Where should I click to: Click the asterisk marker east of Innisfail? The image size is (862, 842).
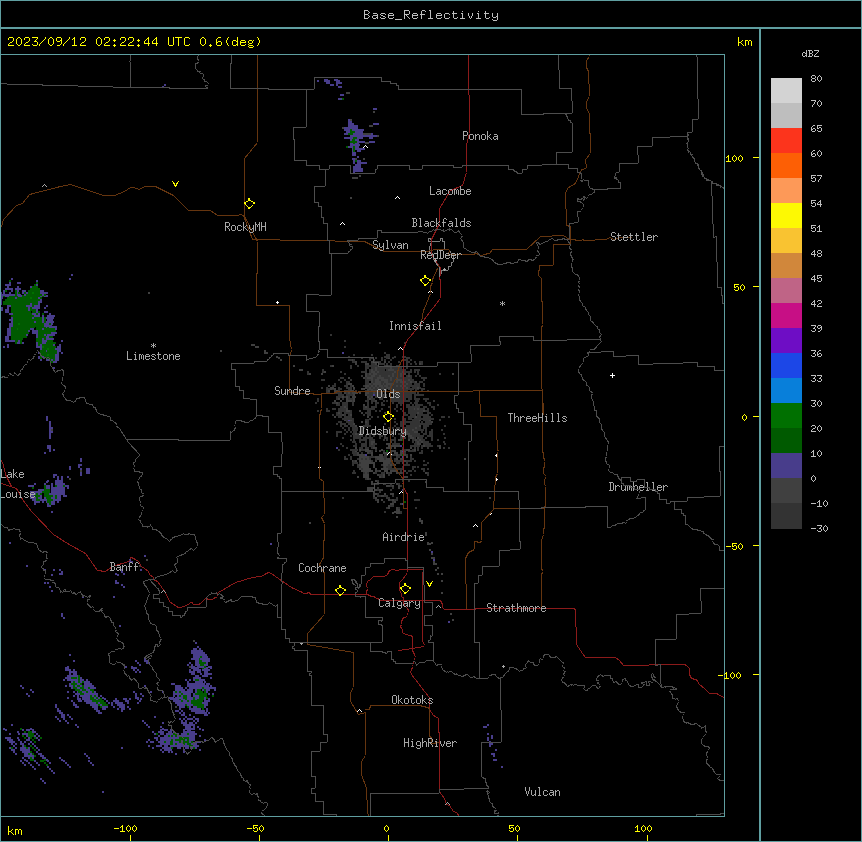[502, 303]
